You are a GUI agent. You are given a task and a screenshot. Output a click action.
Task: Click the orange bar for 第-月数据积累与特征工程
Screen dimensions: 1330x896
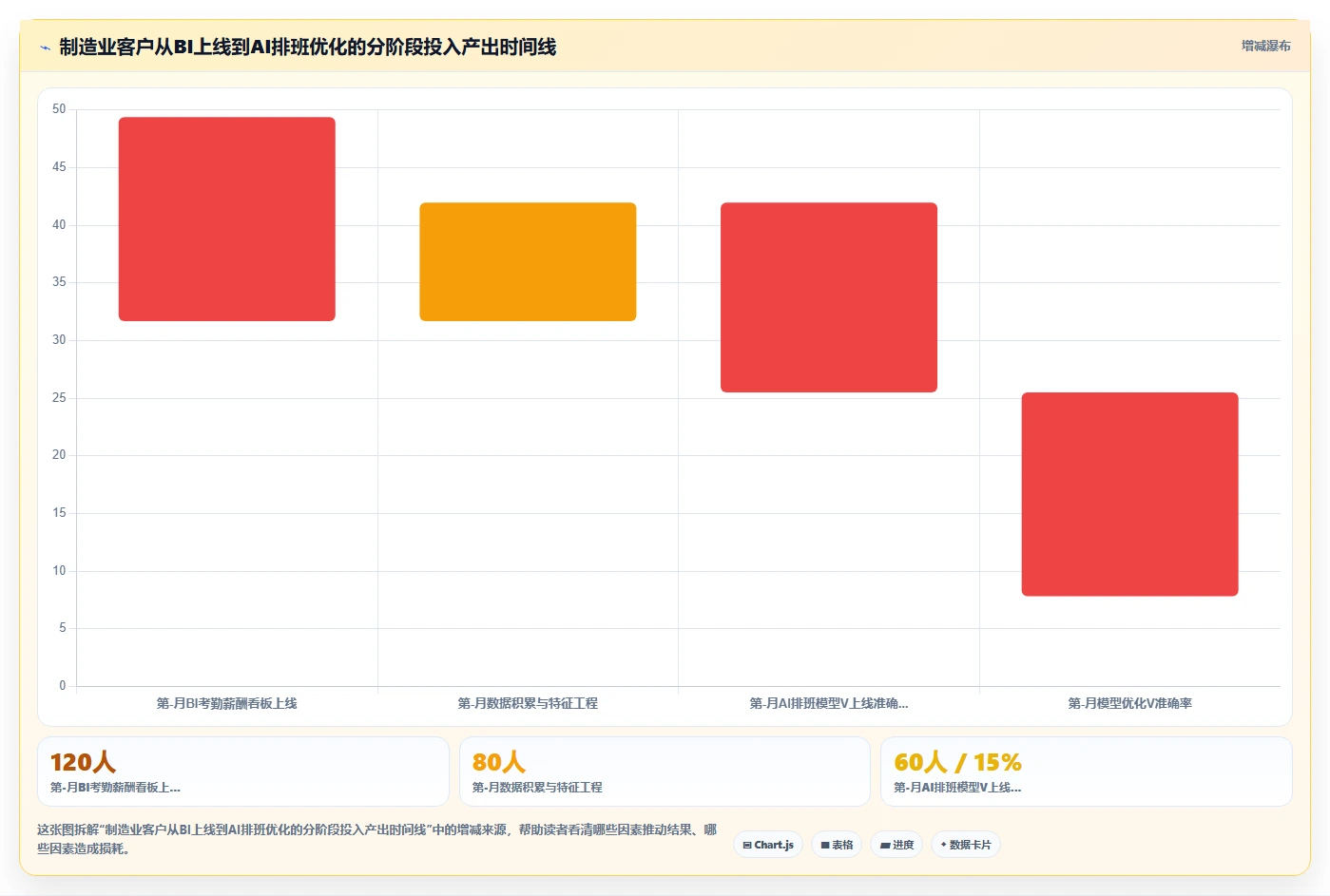pos(528,261)
